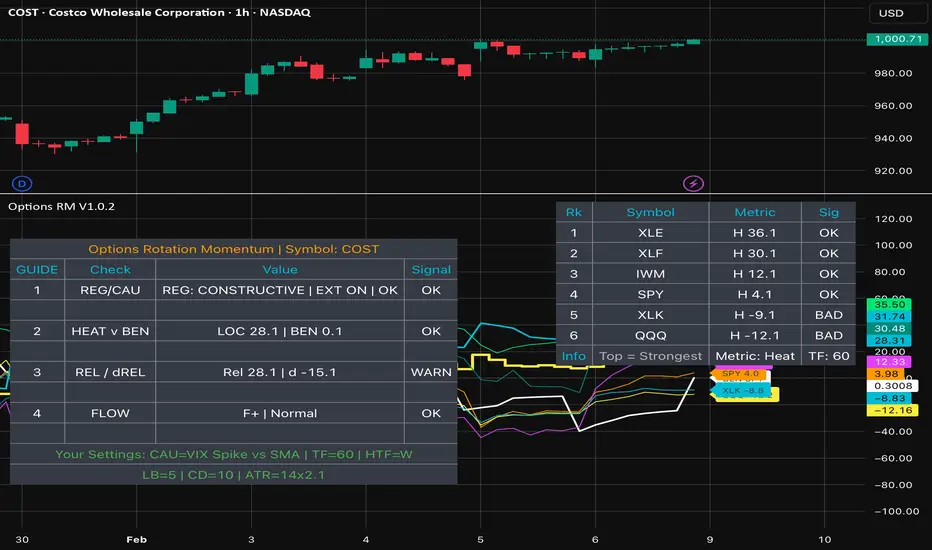The image size is (932, 550).
Task: Click the LB=5 | CD=10 | ATR settings line
Action: click(x=234, y=475)
